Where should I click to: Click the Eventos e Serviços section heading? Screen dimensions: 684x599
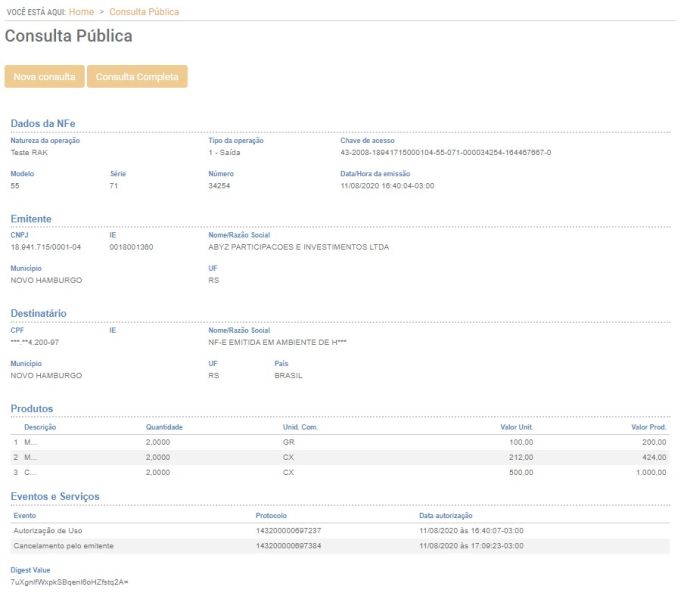point(55,496)
